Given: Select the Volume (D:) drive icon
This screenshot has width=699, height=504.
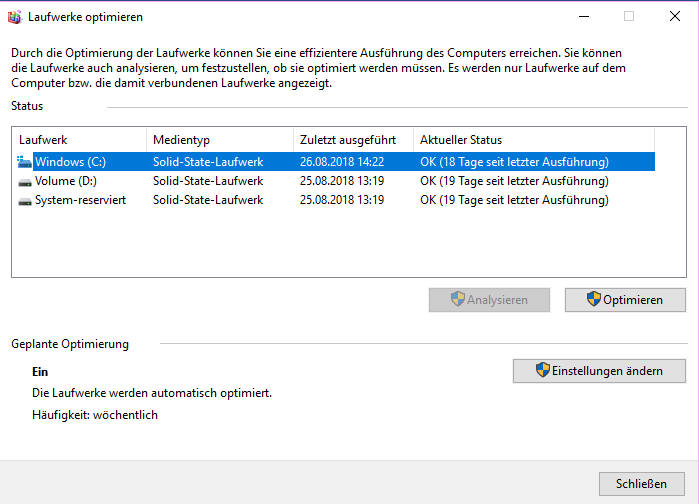Looking at the screenshot, I should coord(25,182).
